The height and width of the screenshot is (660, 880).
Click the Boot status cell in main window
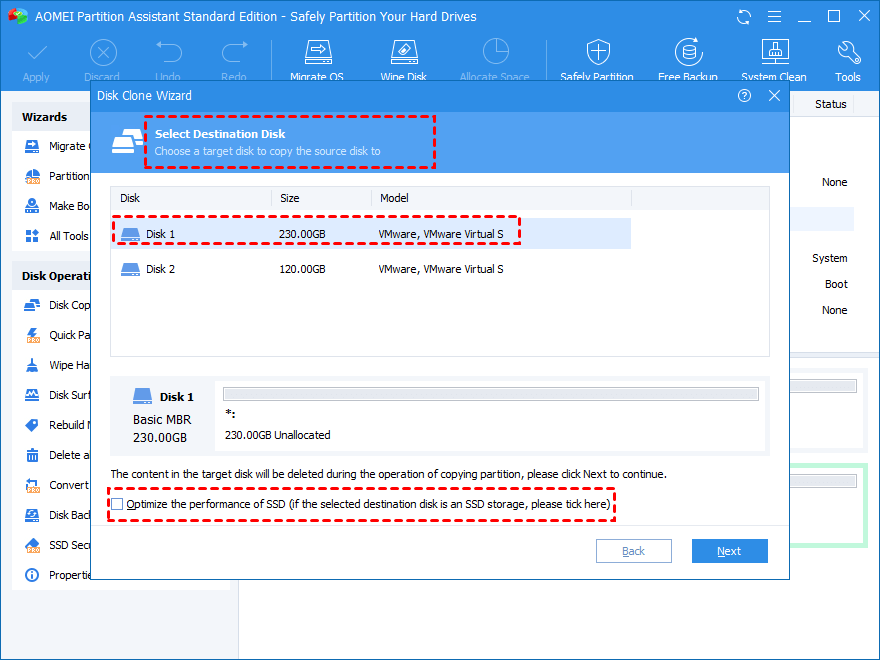(x=836, y=285)
